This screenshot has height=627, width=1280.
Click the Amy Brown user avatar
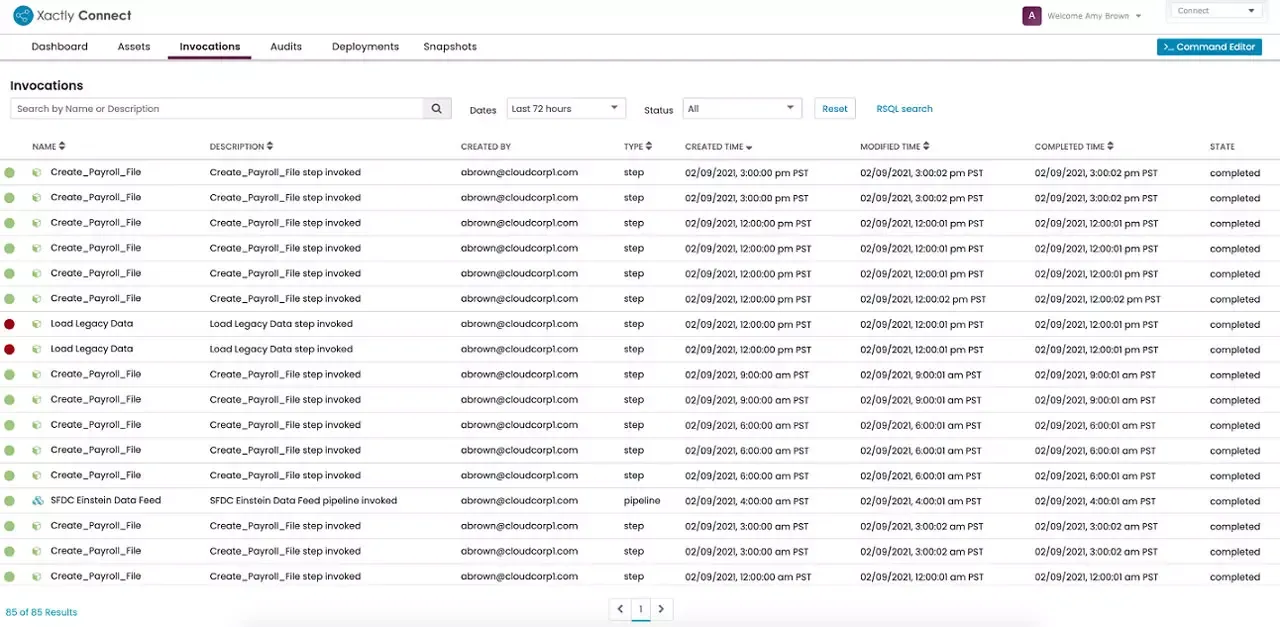pyautogui.click(x=1031, y=16)
